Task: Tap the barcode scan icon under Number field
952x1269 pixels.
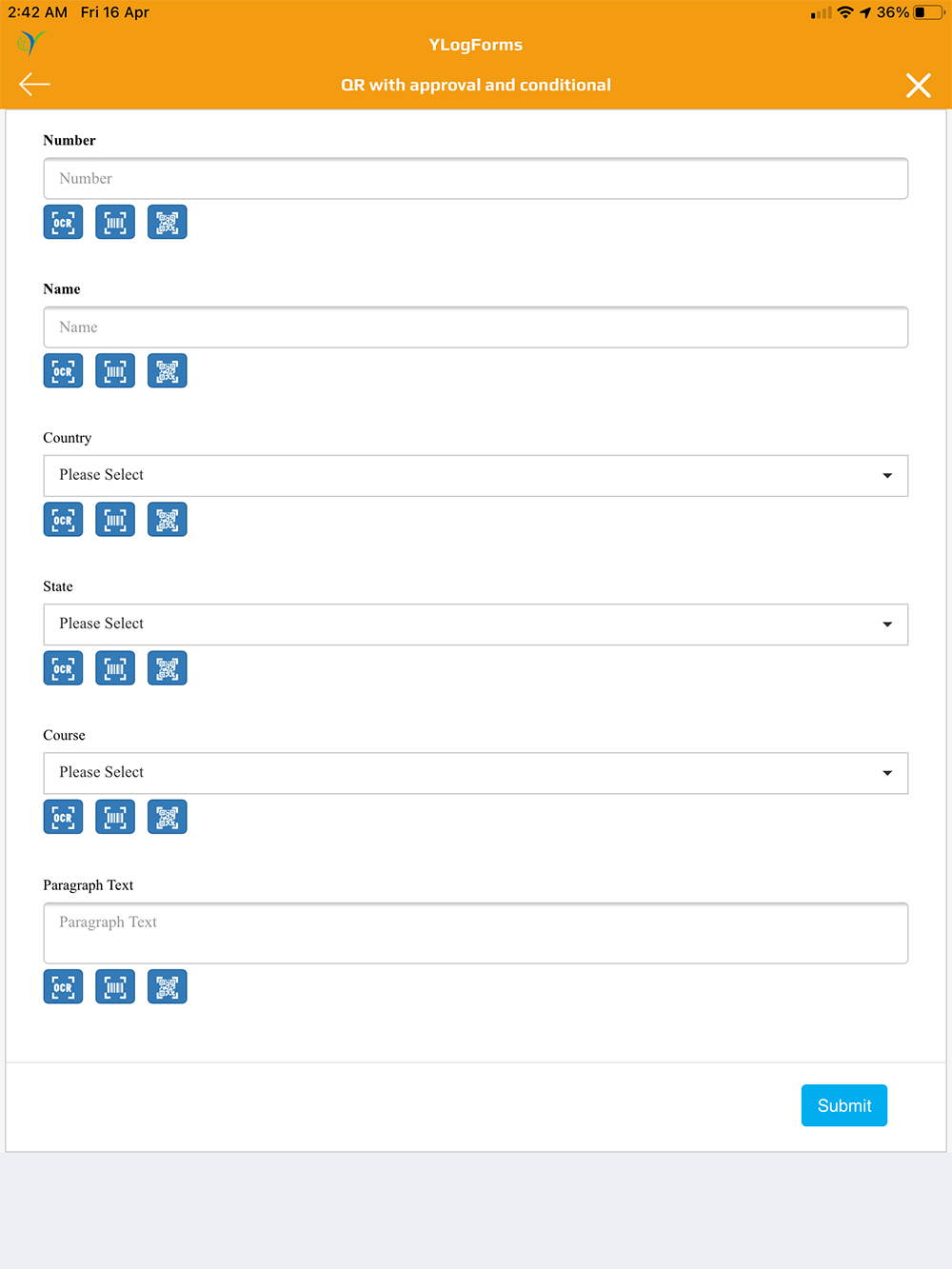Action: coord(115,222)
